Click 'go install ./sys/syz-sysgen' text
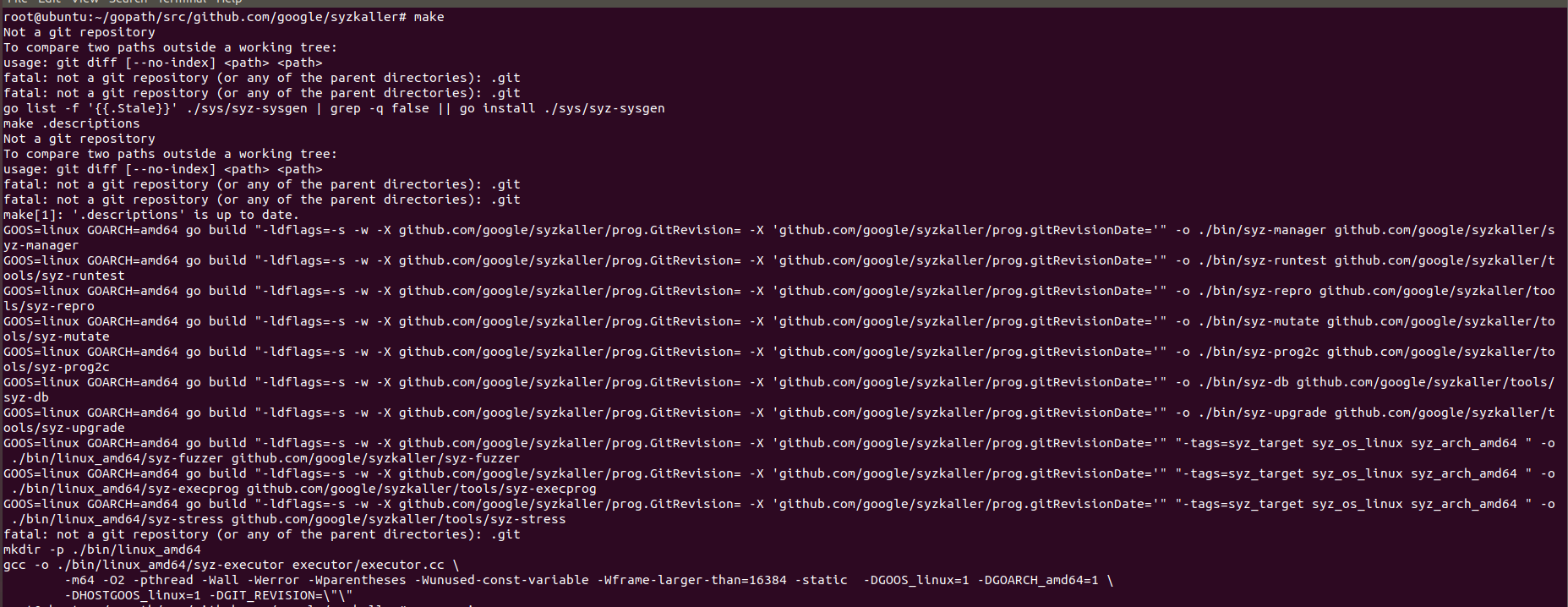The image size is (1568, 607). click(x=562, y=108)
